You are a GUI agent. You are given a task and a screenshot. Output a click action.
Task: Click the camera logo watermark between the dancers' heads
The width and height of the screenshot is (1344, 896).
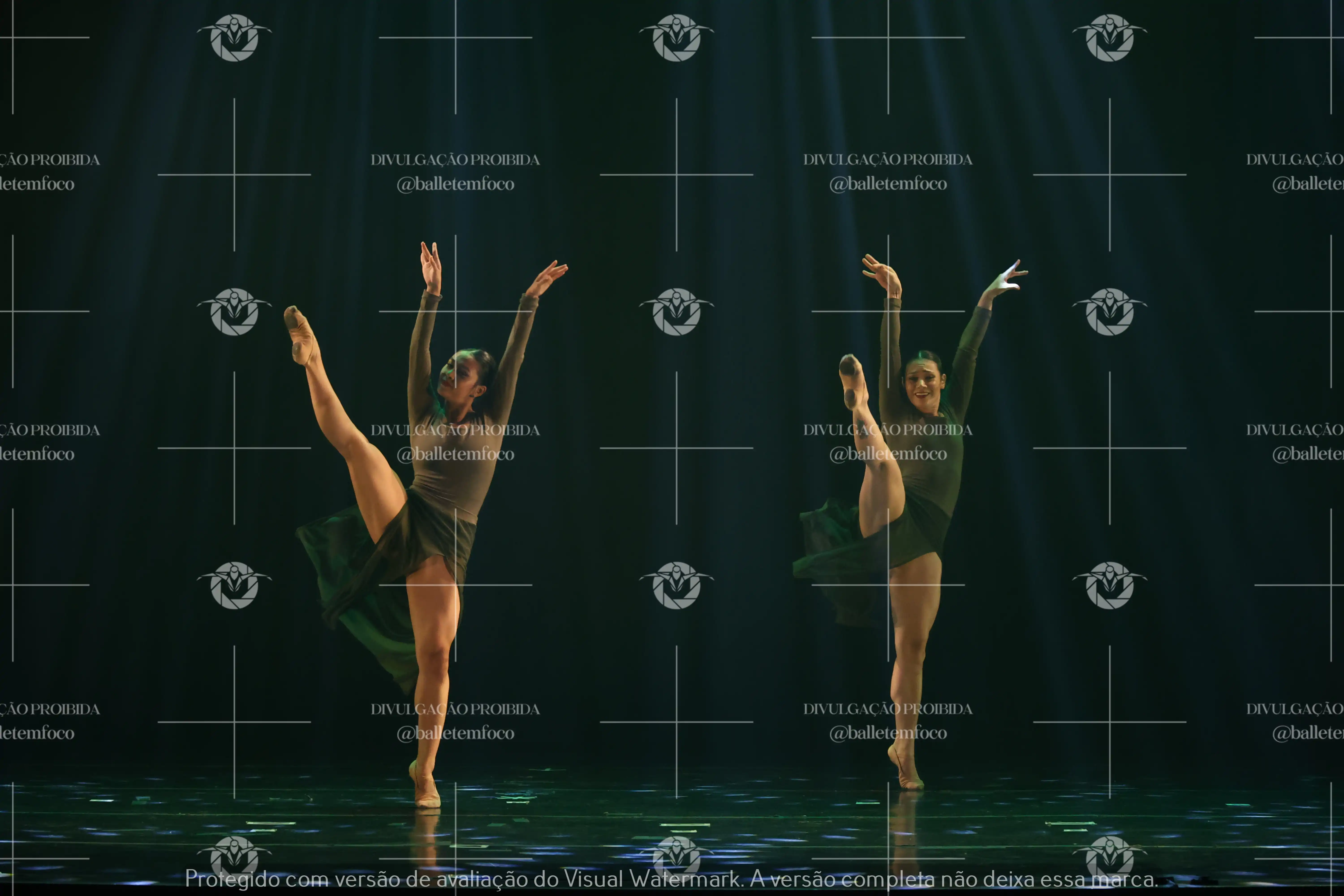pos(676,312)
